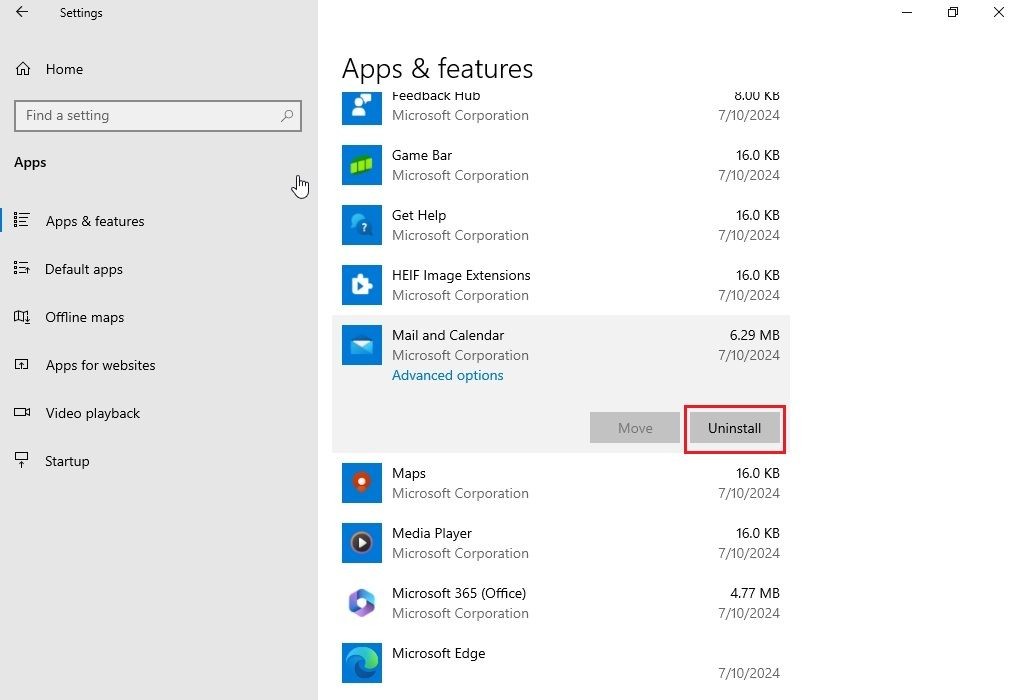Restore down the Settings window
The height and width of the screenshot is (700, 1014).
tap(953, 12)
